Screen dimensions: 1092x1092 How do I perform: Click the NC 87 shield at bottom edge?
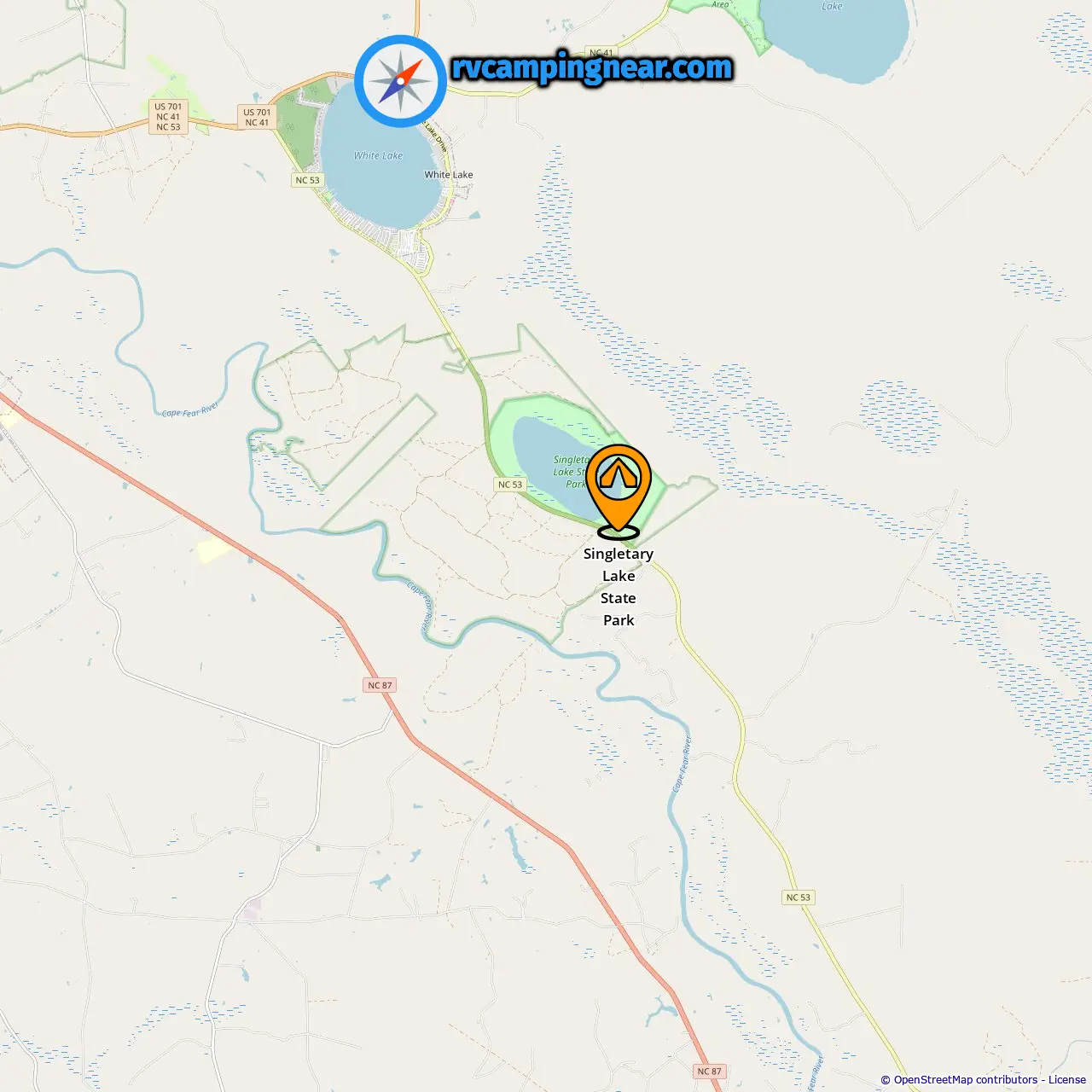click(710, 1071)
